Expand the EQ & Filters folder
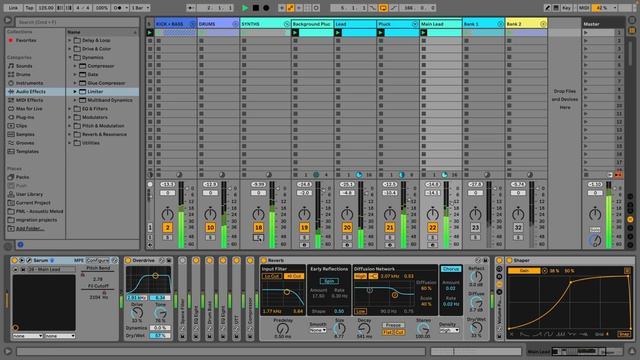The height and width of the screenshot is (360, 640). tap(70, 109)
